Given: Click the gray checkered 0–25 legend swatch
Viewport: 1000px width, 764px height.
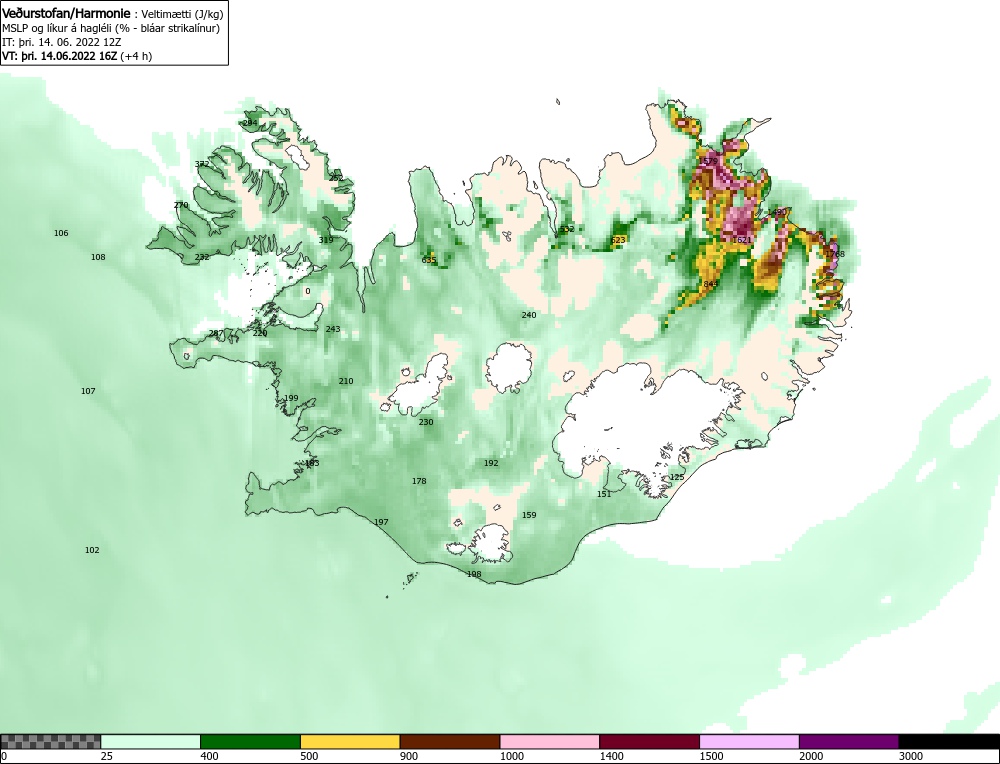Looking at the screenshot, I should pos(50,741).
